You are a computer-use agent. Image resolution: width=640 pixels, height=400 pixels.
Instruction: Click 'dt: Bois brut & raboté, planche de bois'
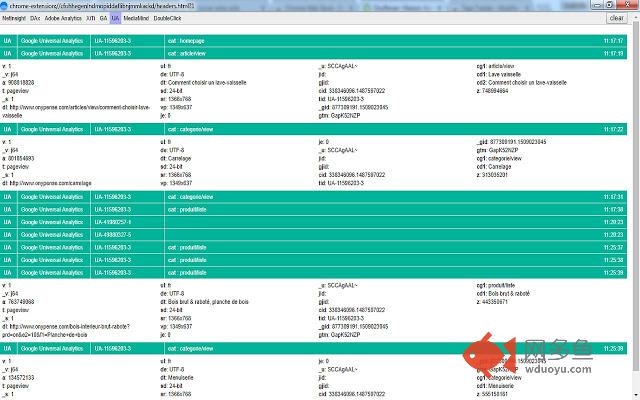click(204, 302)
